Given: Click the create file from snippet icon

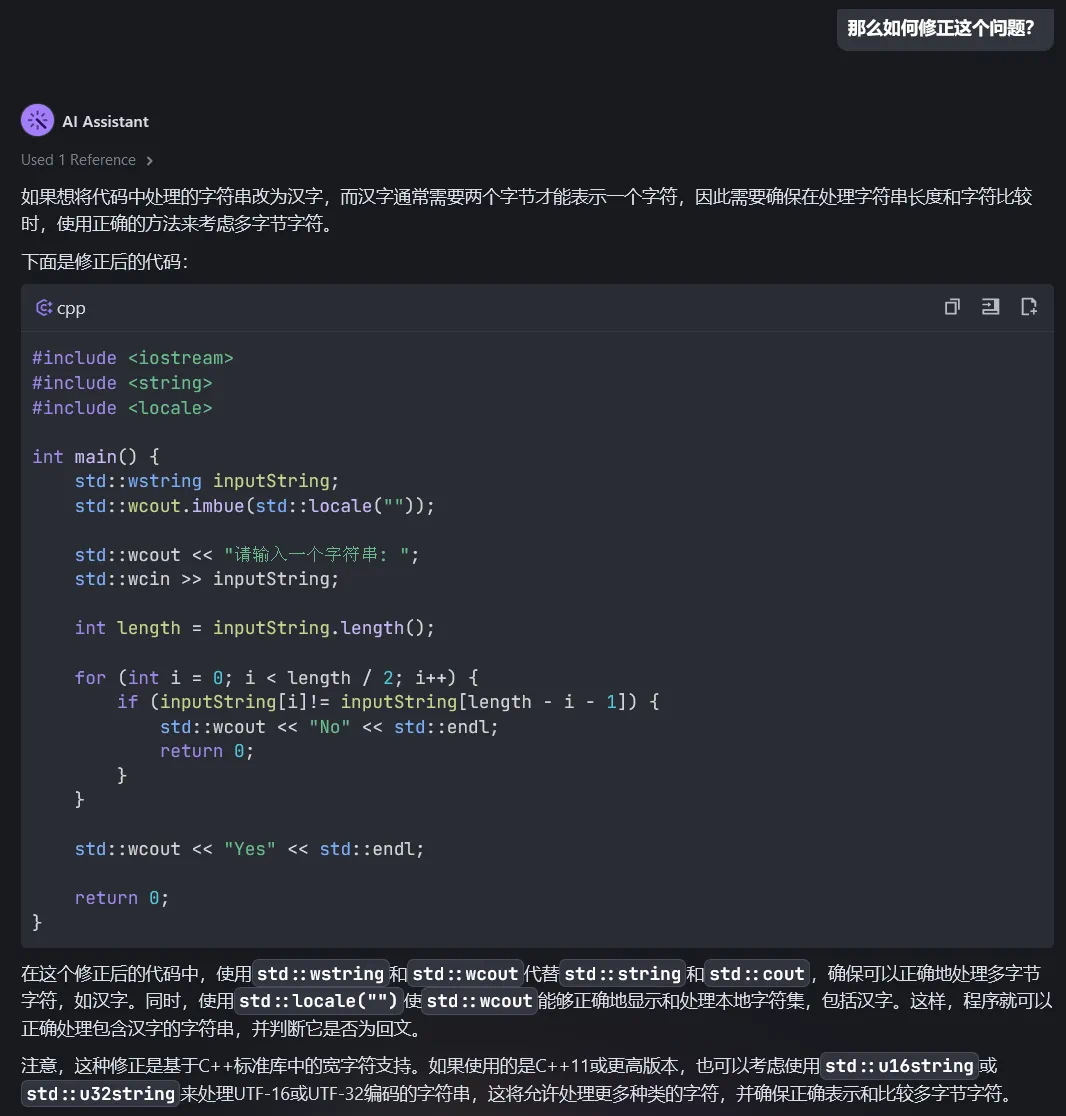Looking at the screenshot, I should click(x=1028, y=307).
